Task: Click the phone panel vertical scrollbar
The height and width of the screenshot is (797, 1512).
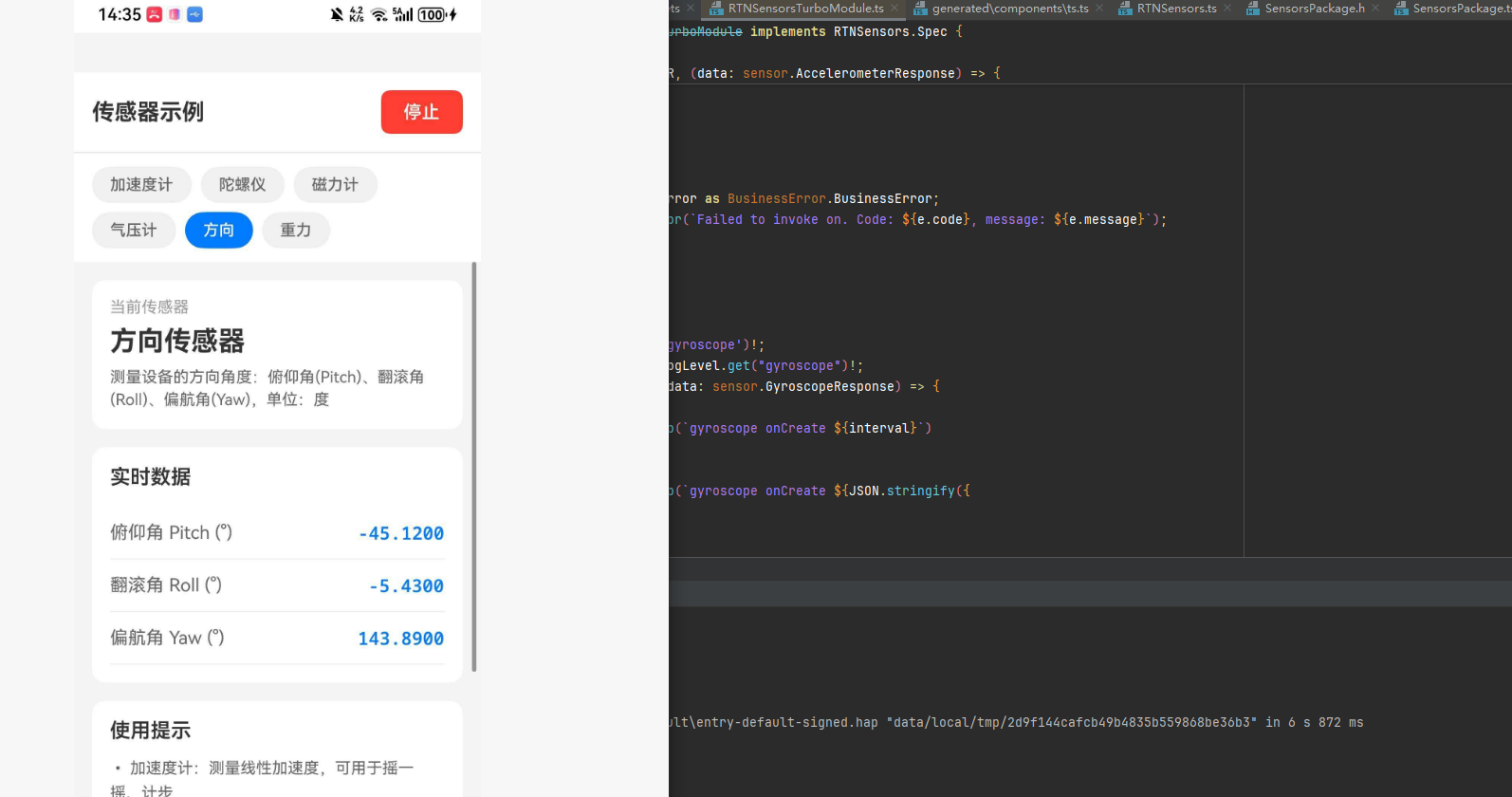Action: point(474,467)
